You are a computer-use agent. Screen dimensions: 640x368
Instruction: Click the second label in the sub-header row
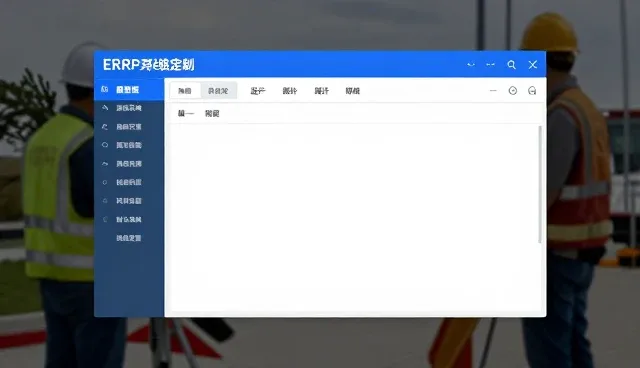[212, 113]
